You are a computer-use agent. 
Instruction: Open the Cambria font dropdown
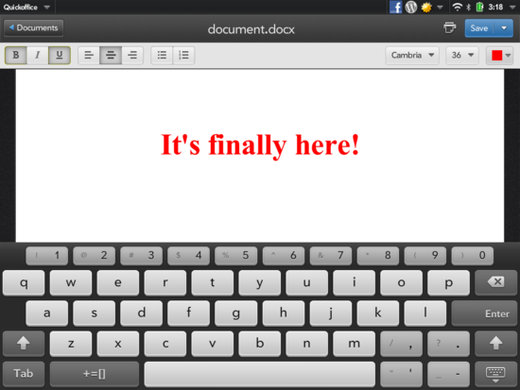[412, 55]
